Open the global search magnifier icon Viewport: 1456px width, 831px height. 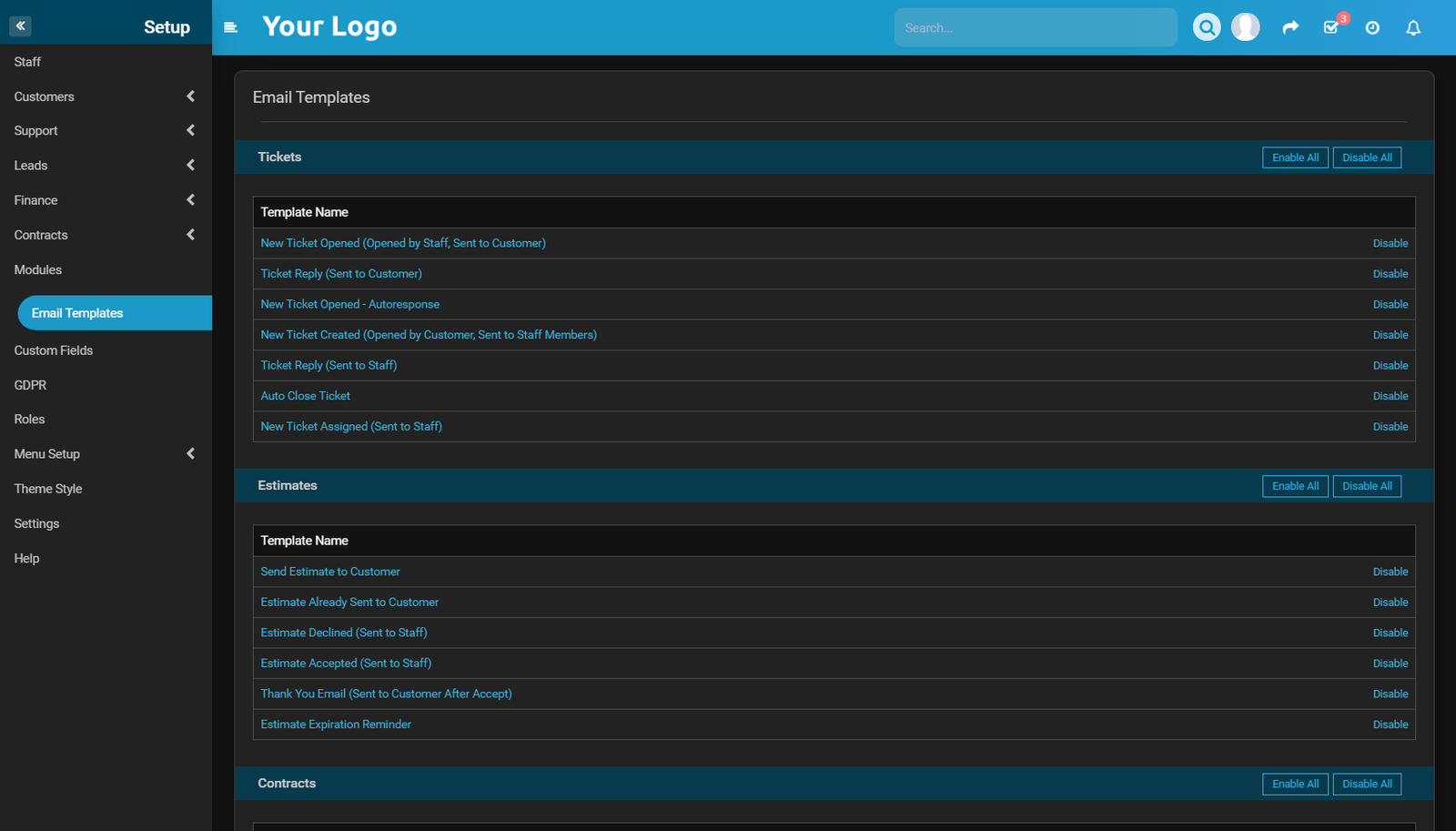click(x=1206, y=26)
